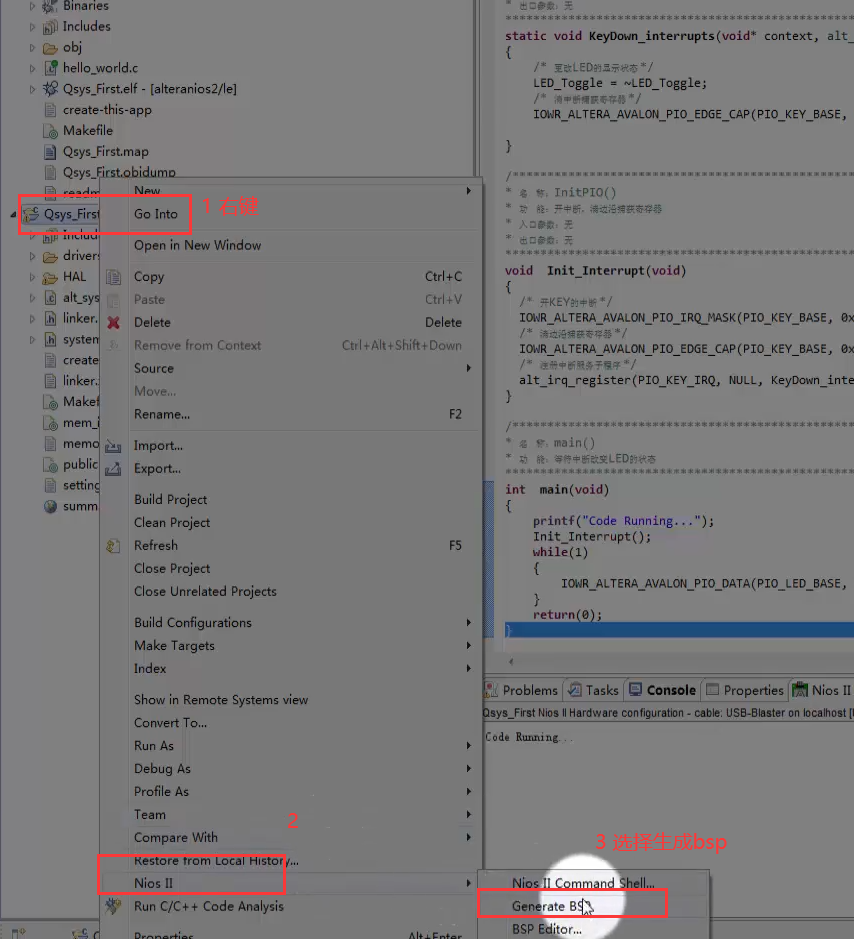854x939 pixels.
Task: Select Clean Project menu entry
Action: pyautogui.click(x=172, y=523)
